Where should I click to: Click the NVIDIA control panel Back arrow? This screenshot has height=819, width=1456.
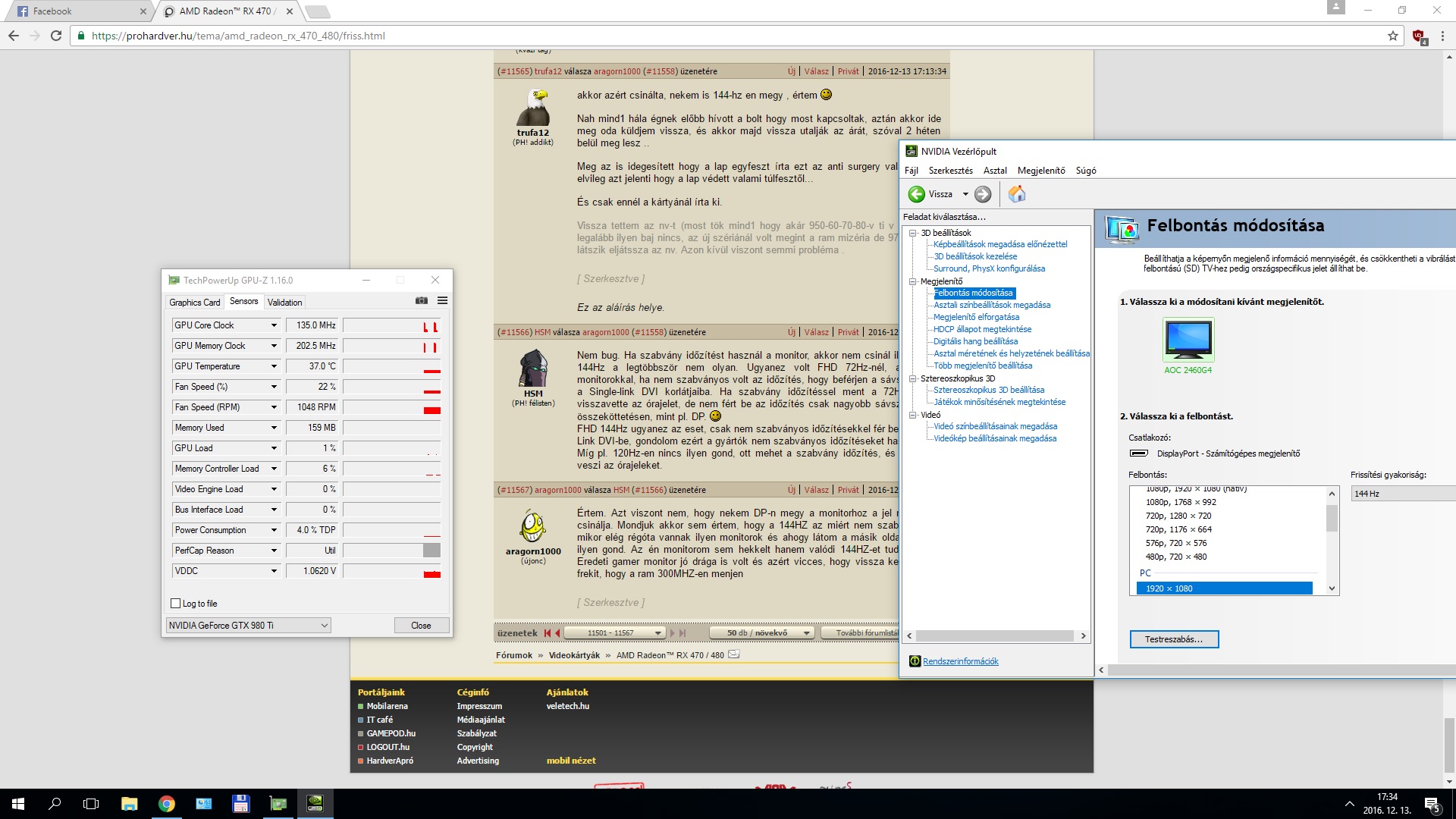click(916, 195)
